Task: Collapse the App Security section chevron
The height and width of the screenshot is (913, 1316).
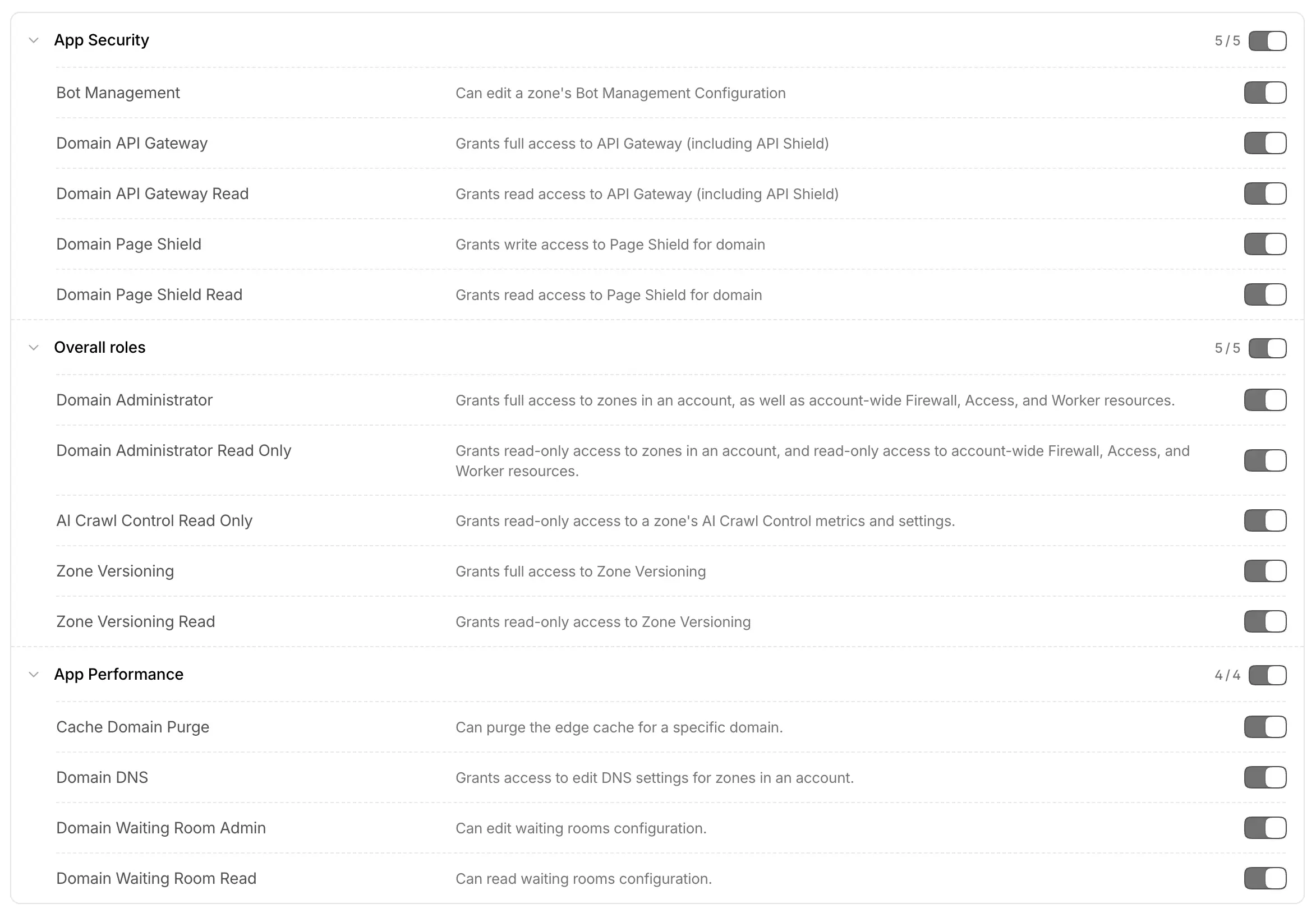Action: click(x=34, y=40)
